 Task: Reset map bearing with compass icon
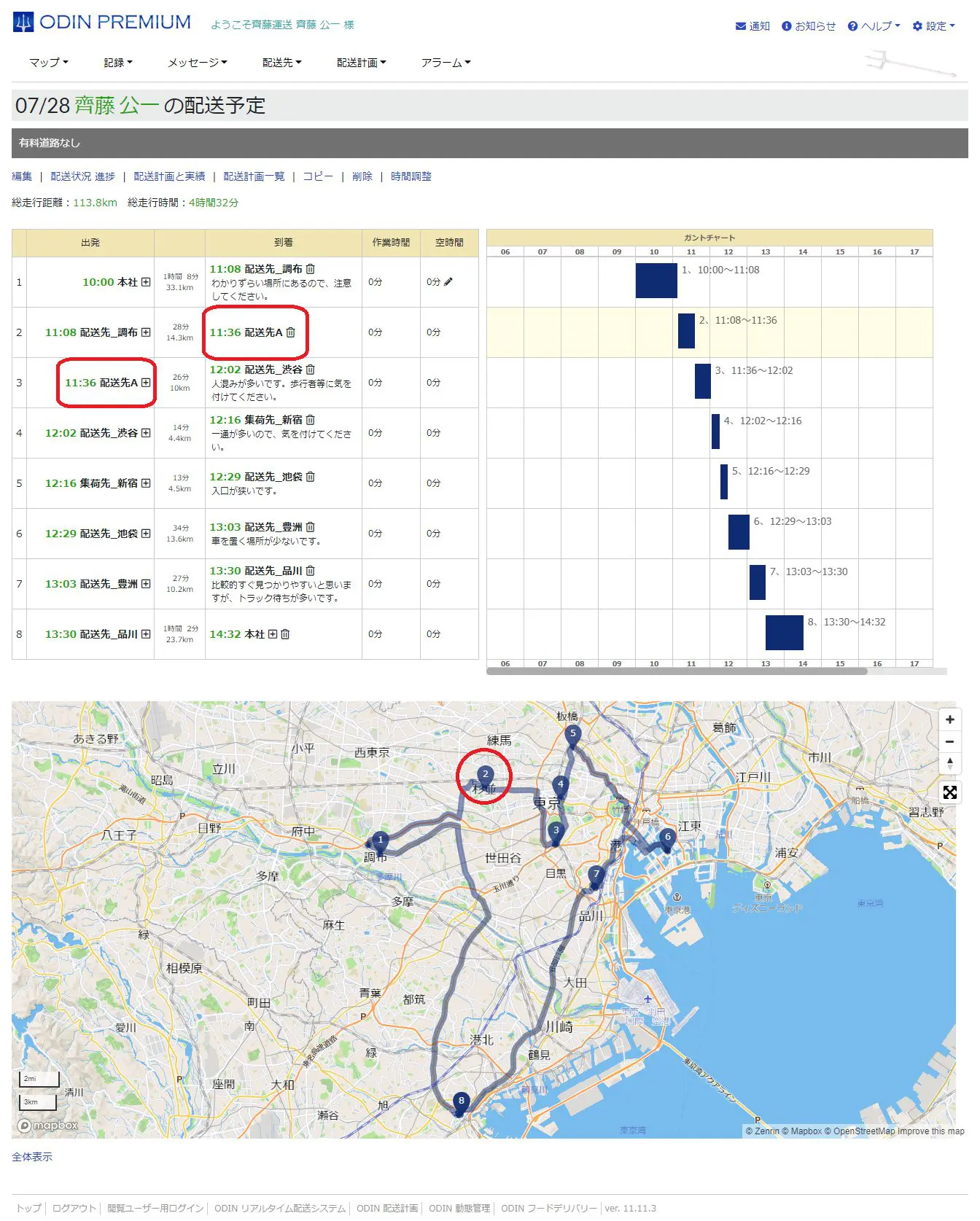coord(949,763)
